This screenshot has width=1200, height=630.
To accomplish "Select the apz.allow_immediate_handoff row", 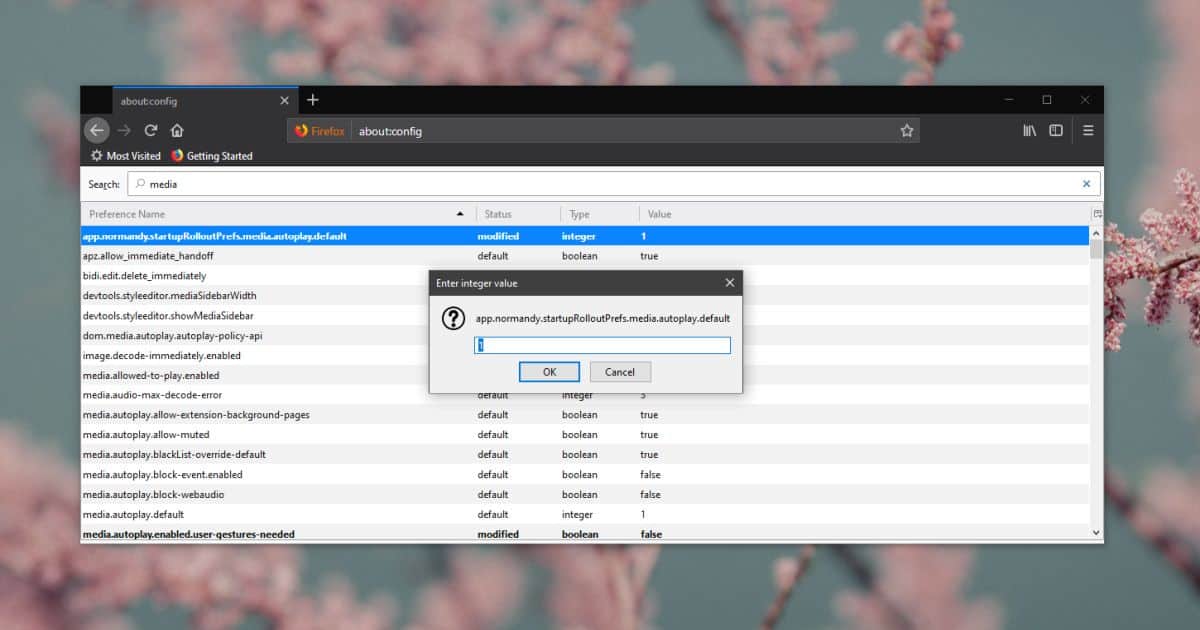I will [585, 256].
